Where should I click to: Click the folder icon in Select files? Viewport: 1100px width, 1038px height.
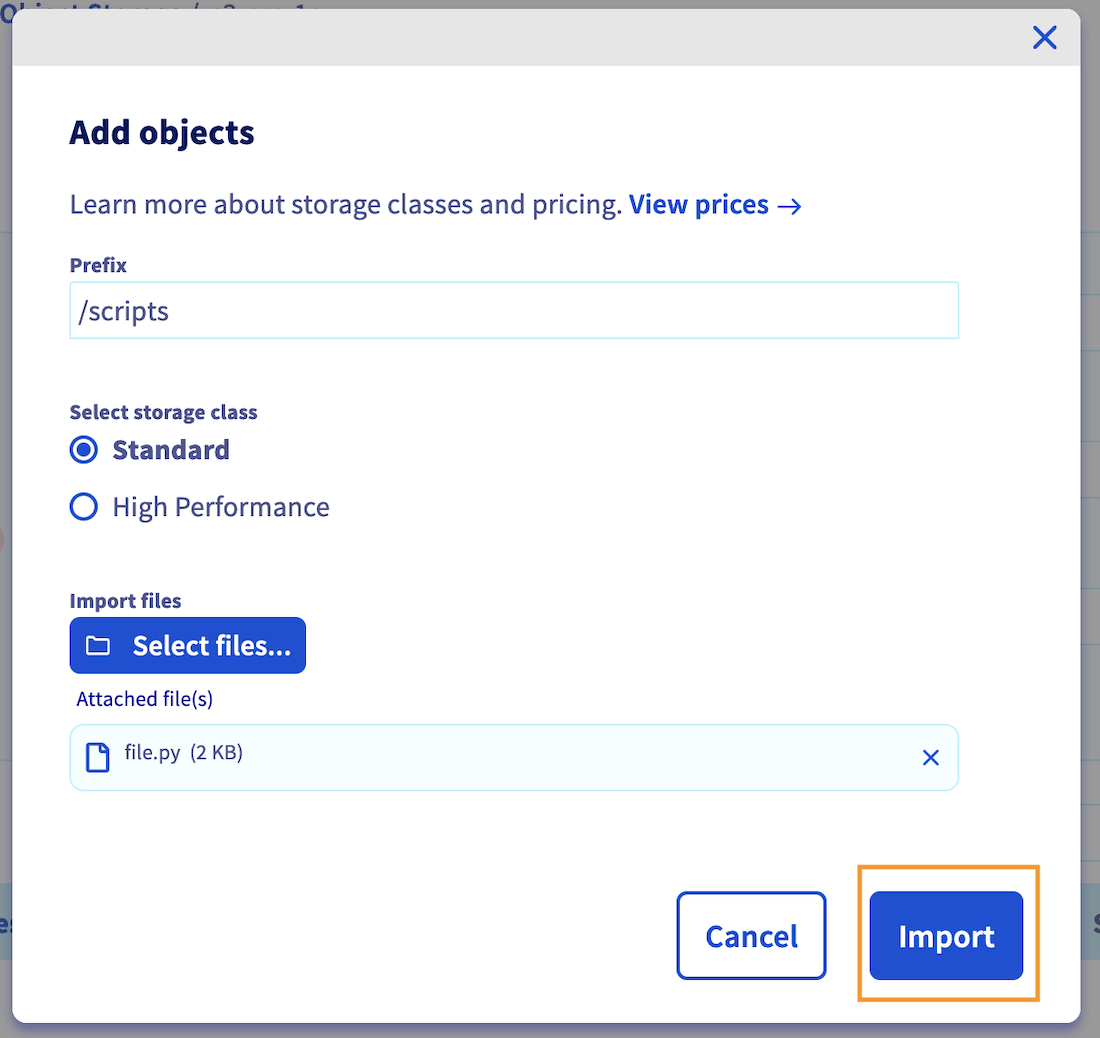pyautogui.click(x=98, y=646)
